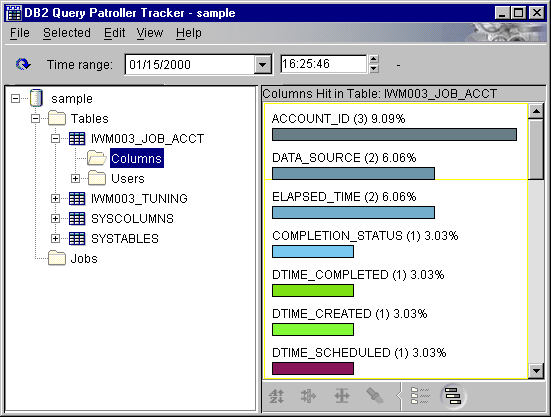Click the time field showing 16:25:46
Image resolution: width=551 pixels, height=417 pixels.
pos(323,64)
